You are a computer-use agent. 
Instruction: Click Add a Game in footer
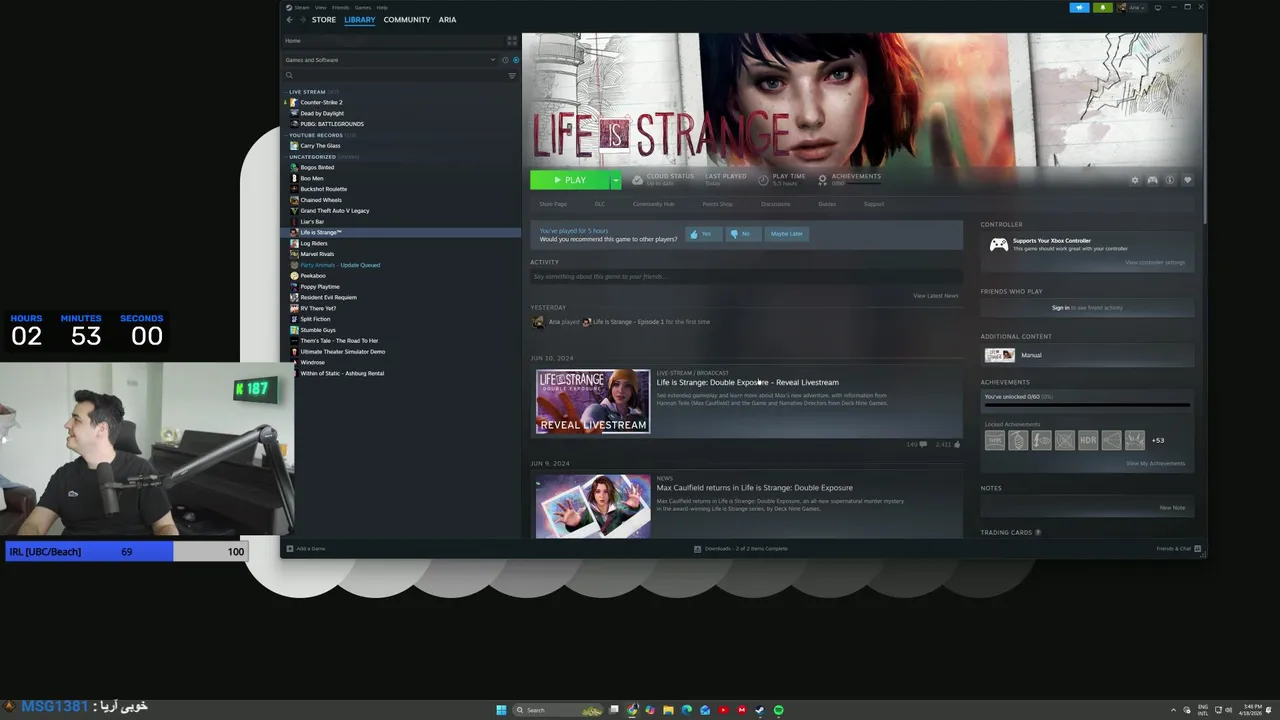point(306,549)
